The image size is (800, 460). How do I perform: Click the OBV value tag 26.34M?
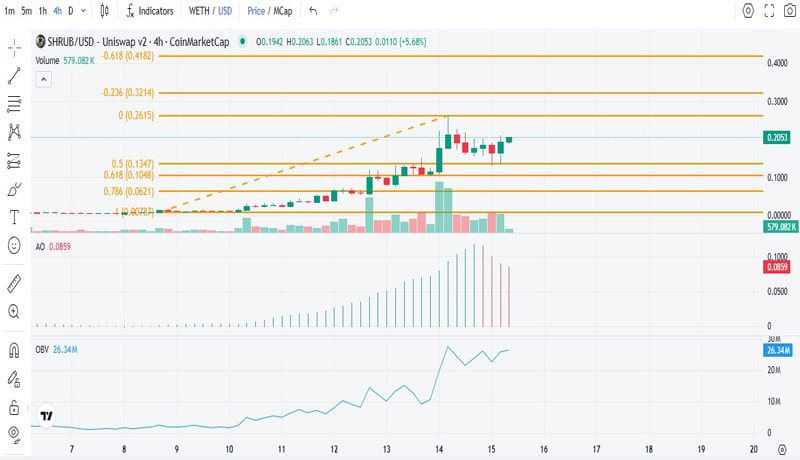pyautogui.click(x=779, y=350)
